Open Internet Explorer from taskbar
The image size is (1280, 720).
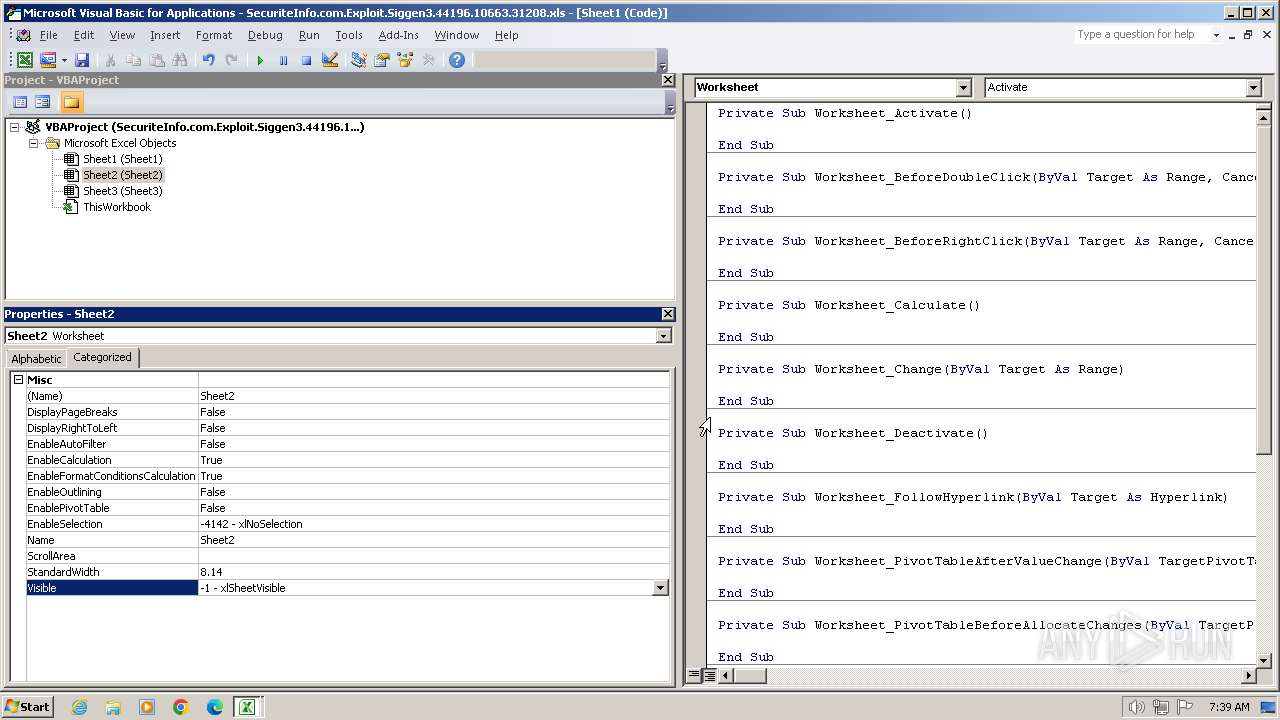[79, 707]
